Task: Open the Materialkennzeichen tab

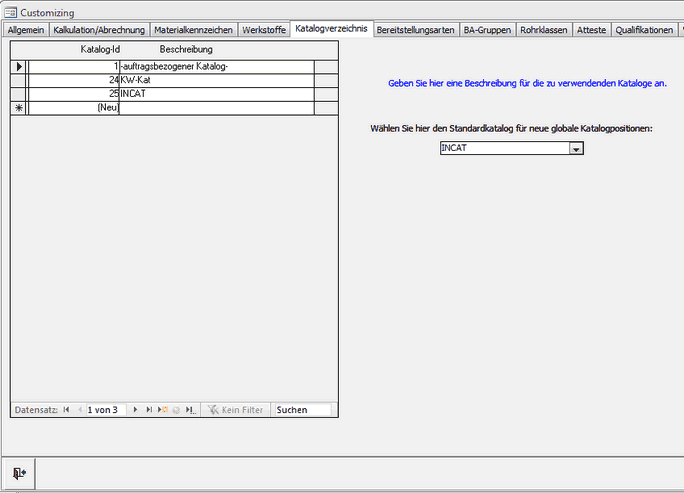Action: pyautogui.click(x=193, y=30)
